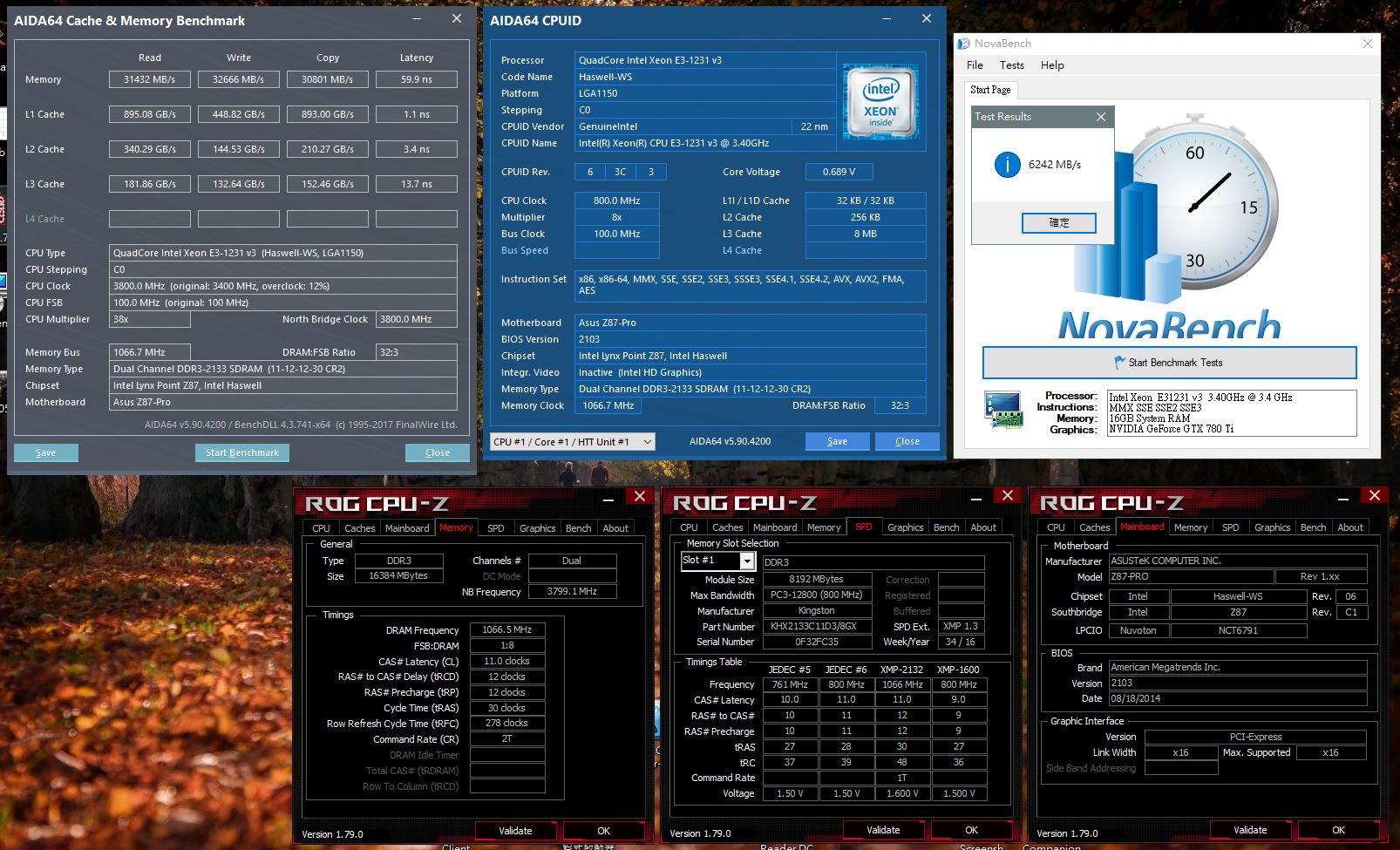Click L1 Cache Read value 895.08 GB/s
The width and height of the screenshot is (1400, 850).
point(150,114)
